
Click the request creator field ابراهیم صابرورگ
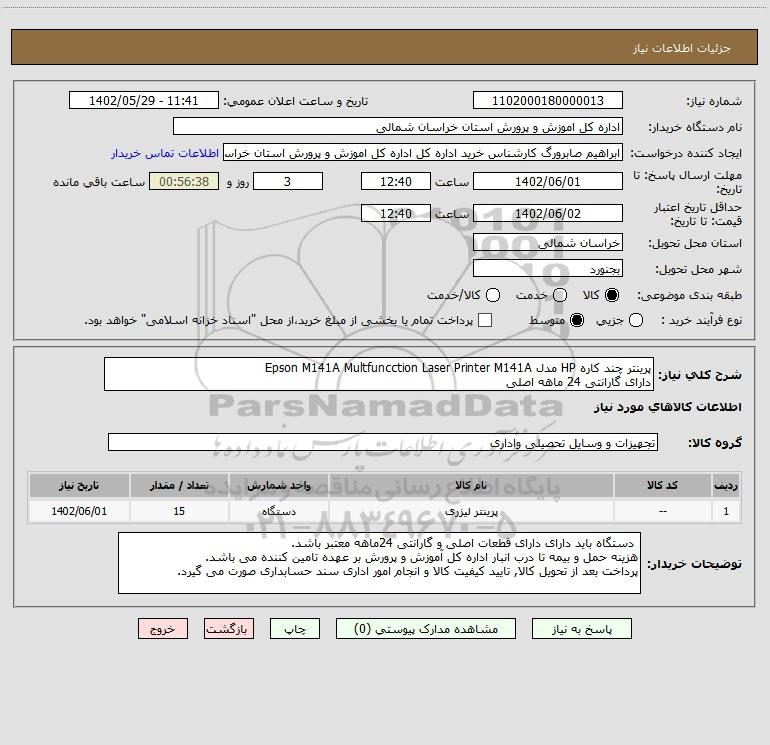pyautogui.click(x=423, y=153)
